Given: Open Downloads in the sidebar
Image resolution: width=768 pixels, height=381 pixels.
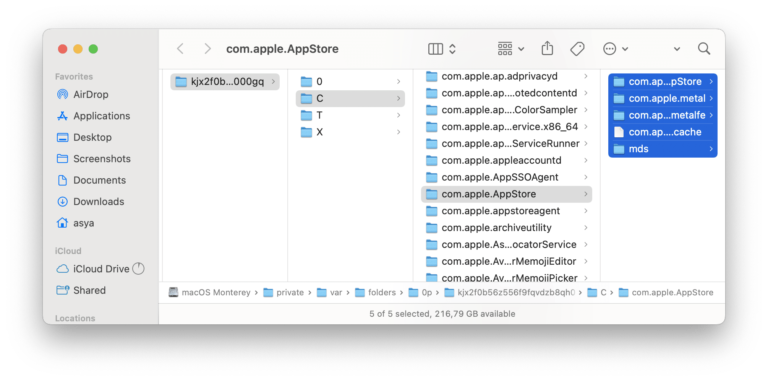Looking at the screenshot, I should click(91, 202).
